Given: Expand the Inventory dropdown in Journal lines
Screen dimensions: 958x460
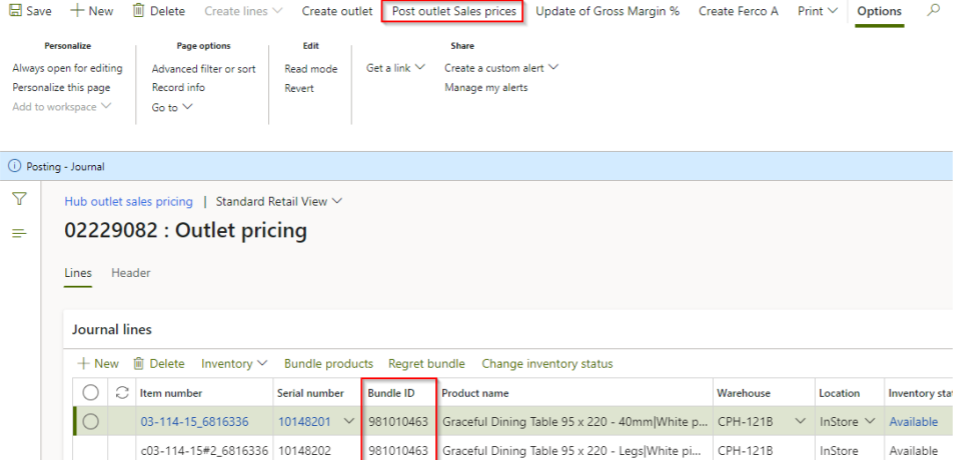Looking at the screenshot, I should pyautogui.click(x=234, y=364).
